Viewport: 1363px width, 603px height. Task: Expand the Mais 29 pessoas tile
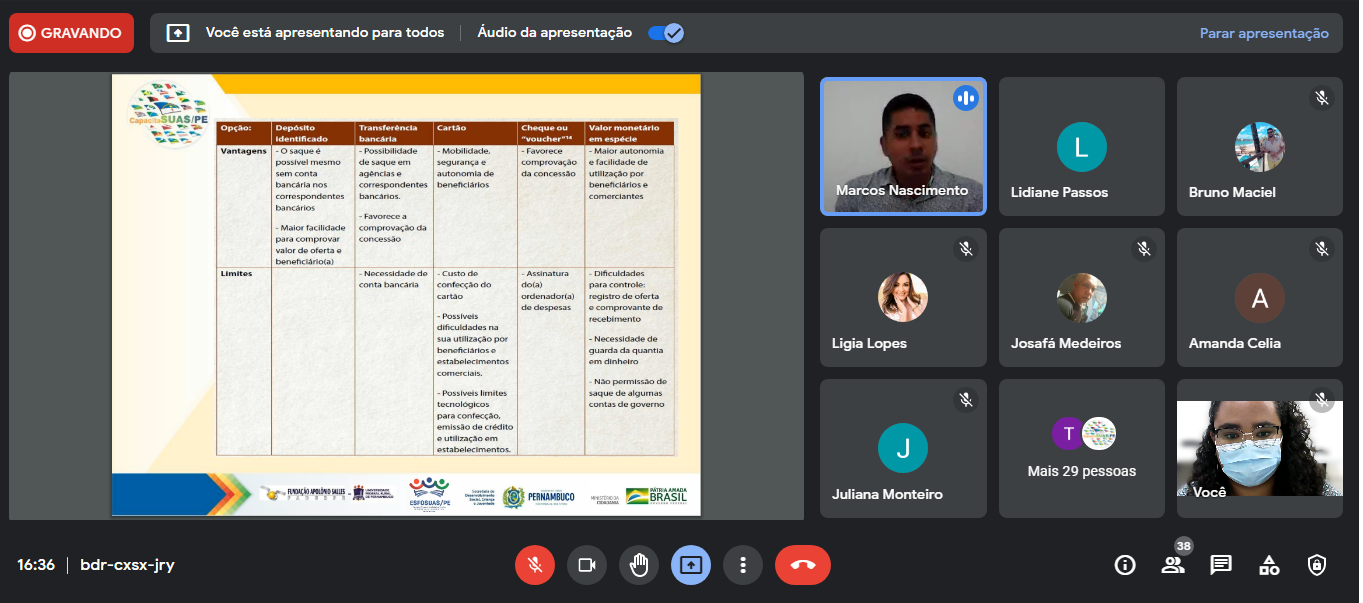1081,448
